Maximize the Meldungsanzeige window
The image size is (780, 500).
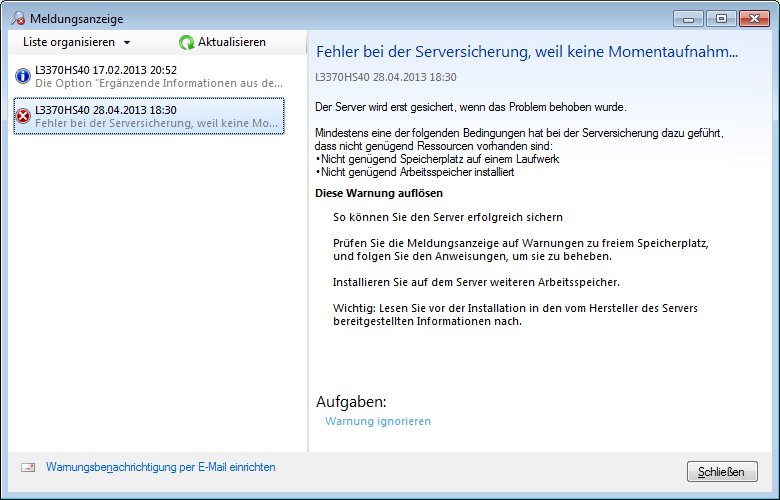tap(721, 19)
